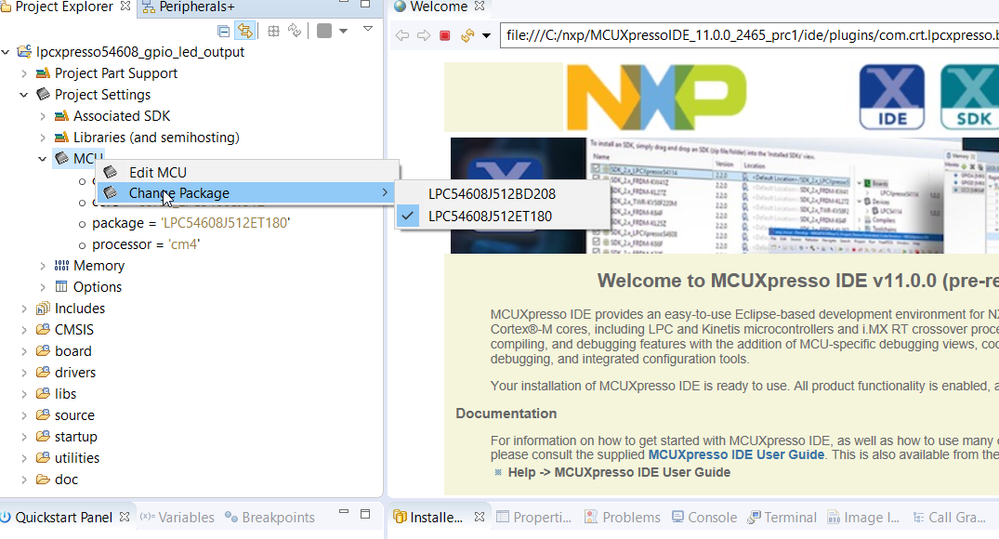
Task: Switch to the Console tab
Action: click(x=705, y=517)
